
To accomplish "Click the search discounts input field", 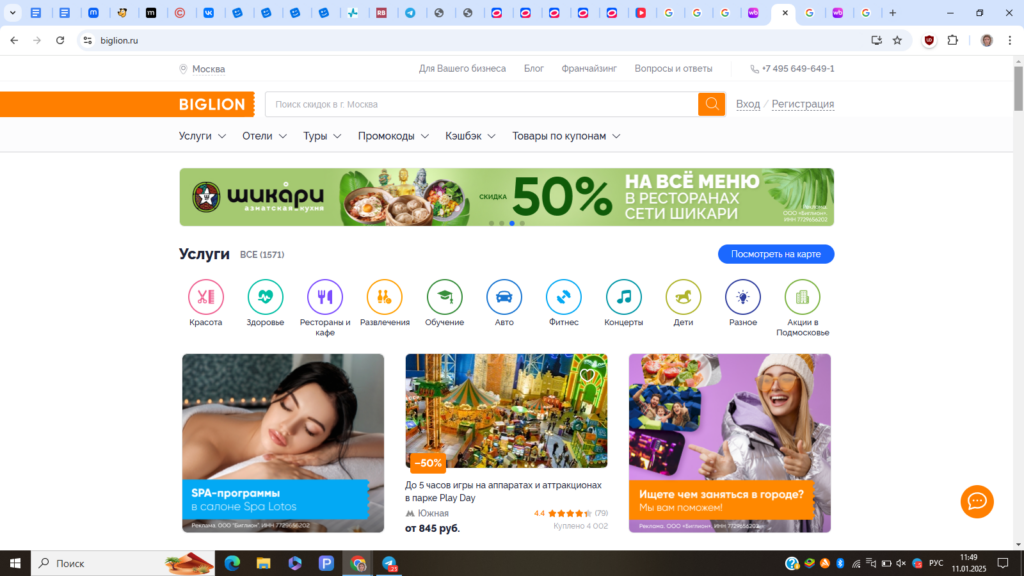I will [x=480, y=104].
